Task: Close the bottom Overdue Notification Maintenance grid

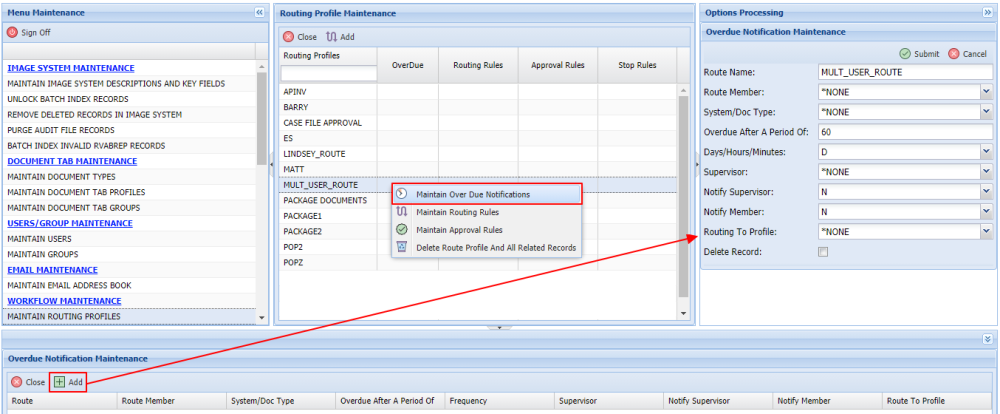Action: pyautogui.click(x=28, y=382)
